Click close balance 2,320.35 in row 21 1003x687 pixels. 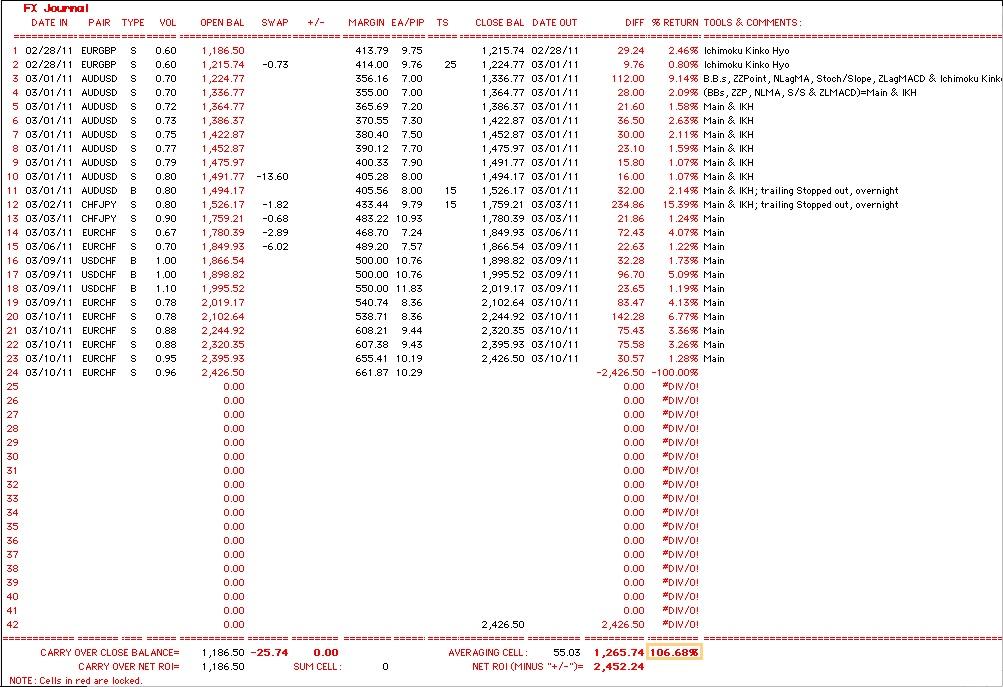point(503,331)
